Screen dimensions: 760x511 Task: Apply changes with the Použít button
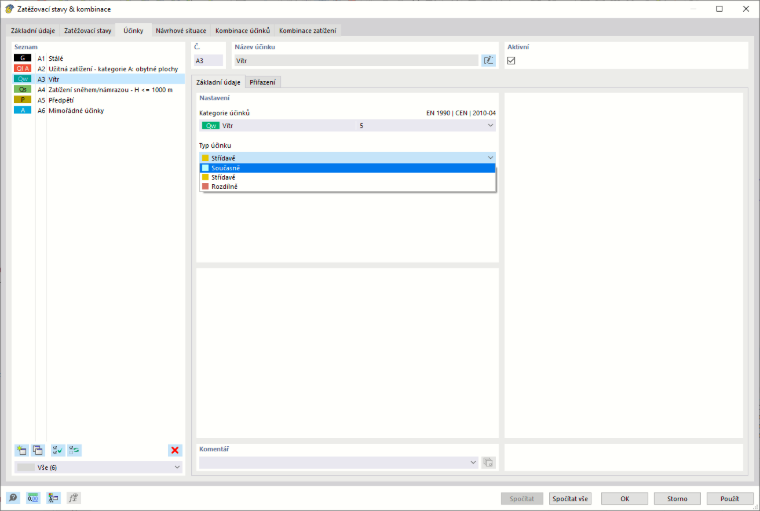click(x=729, y=498)
